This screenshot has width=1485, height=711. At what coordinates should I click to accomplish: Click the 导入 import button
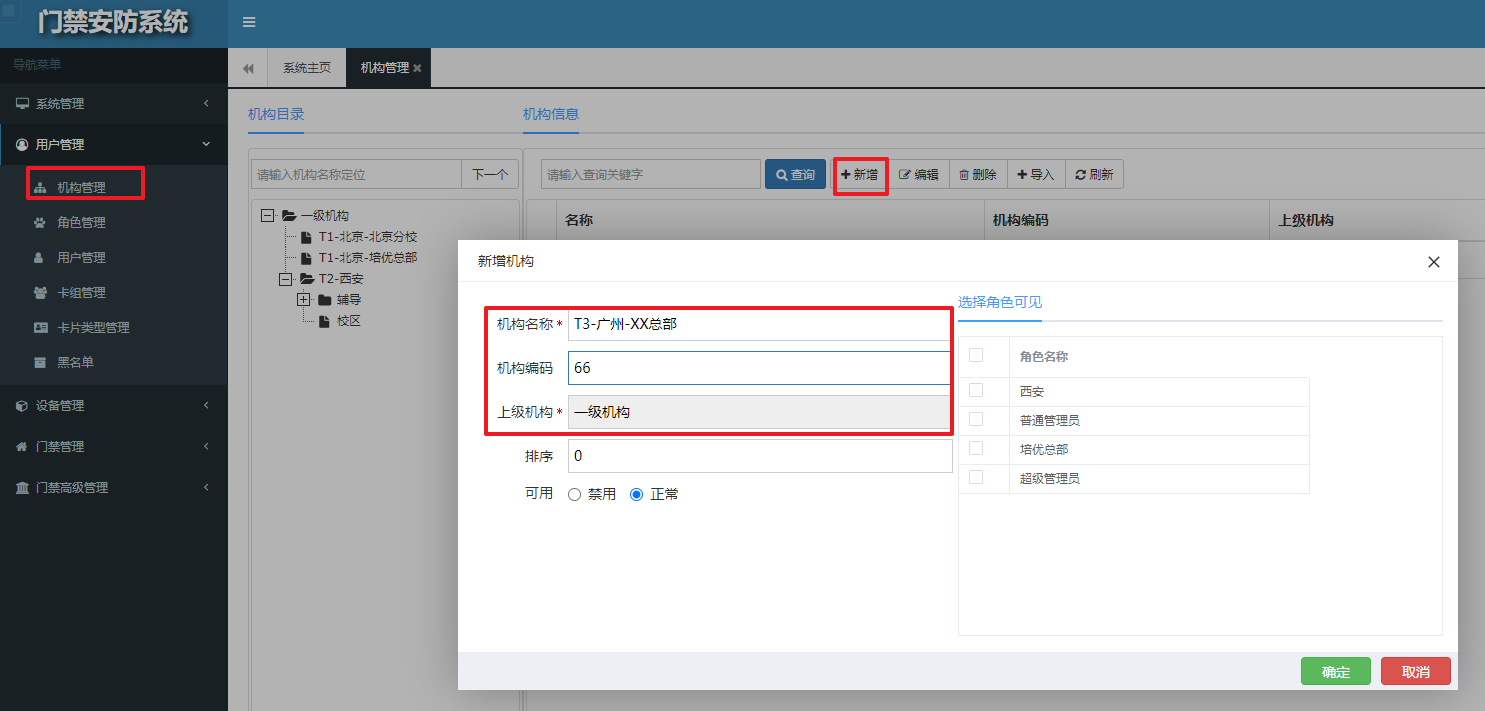1035,173
